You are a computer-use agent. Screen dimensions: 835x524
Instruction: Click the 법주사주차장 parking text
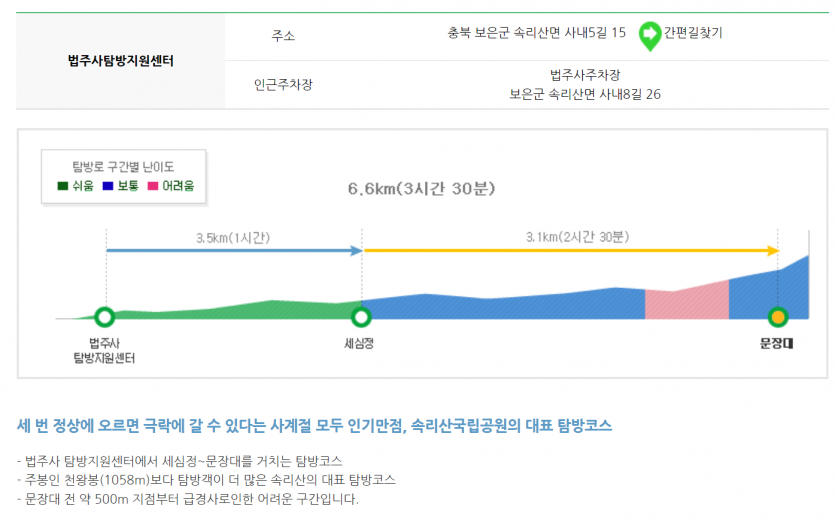pos(585,75)
